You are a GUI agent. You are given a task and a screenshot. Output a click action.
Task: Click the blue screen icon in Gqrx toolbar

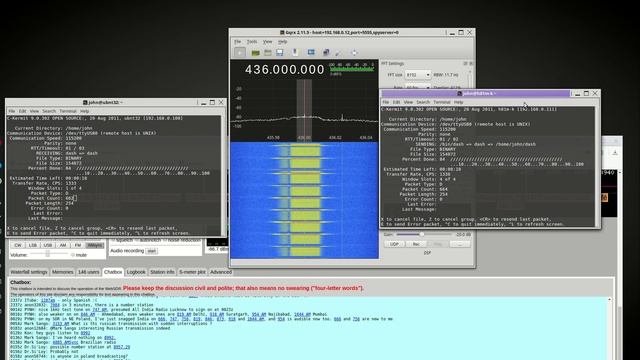click(x=311, y=52)
